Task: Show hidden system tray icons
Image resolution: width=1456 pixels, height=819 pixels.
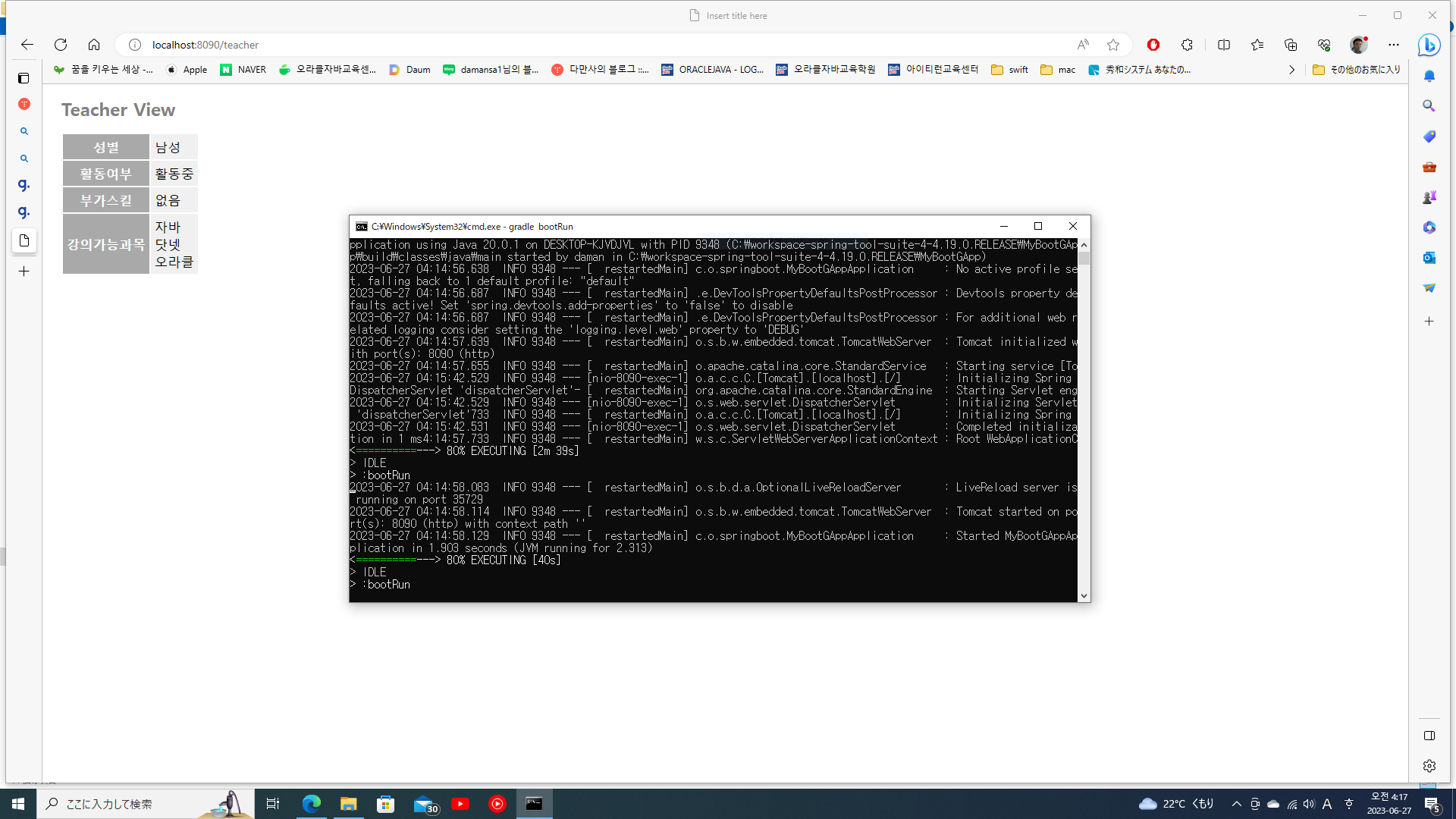Action: click(1236, 804)
